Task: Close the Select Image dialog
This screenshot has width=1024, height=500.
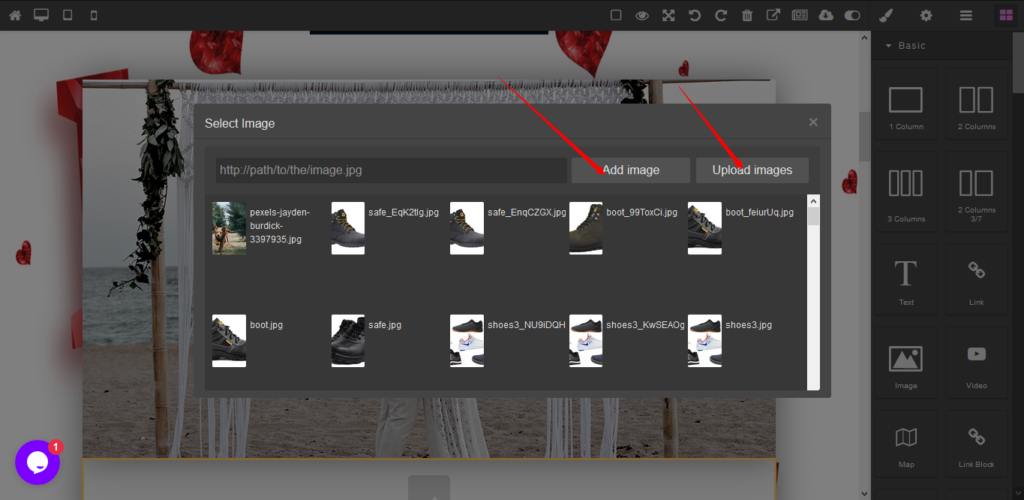Action: pyautogui.click(x=813, y=122)
